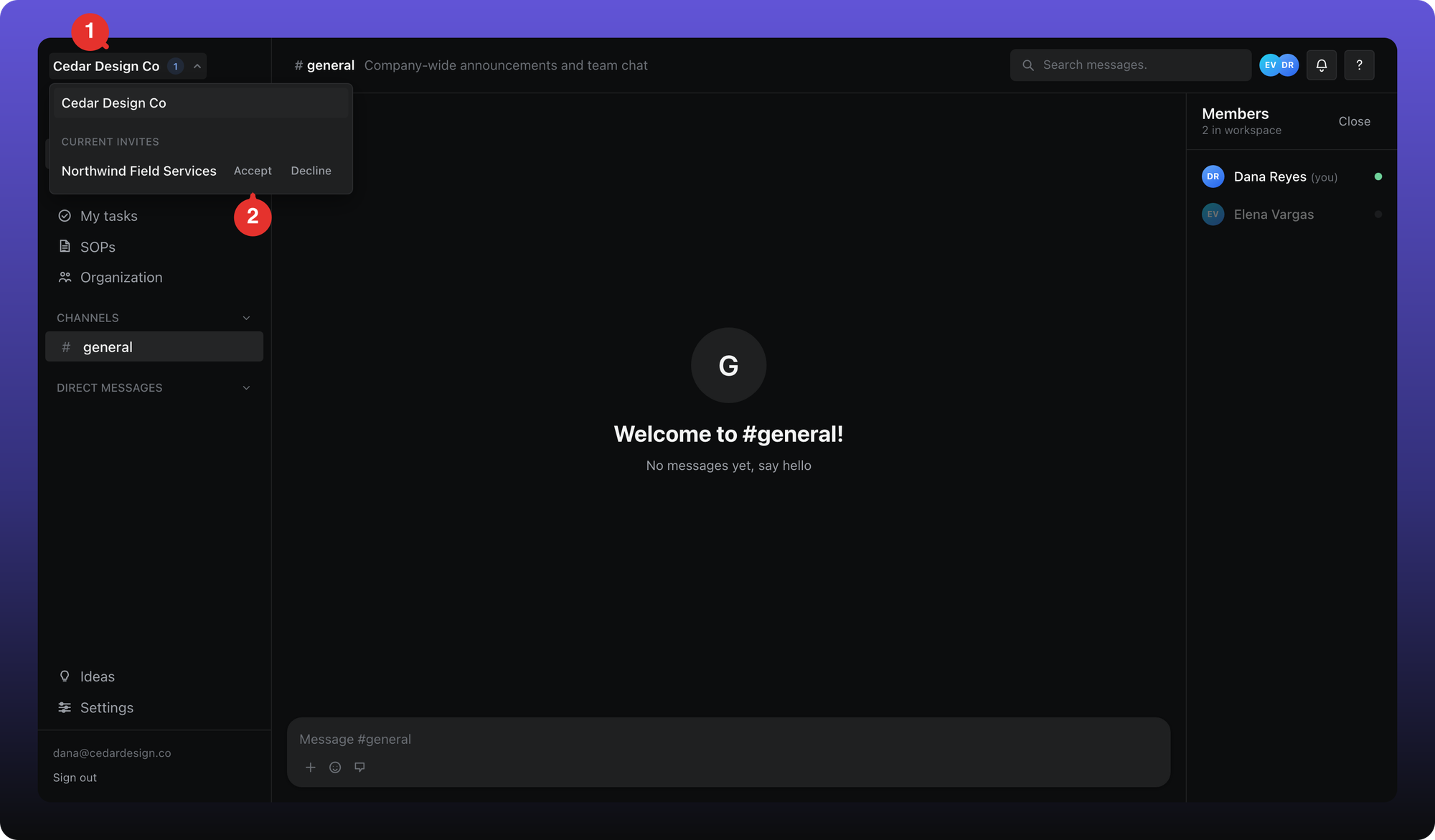Click the comment bubble icon in composer
The image size is (1435, 840).
click(x=359, y=768)
